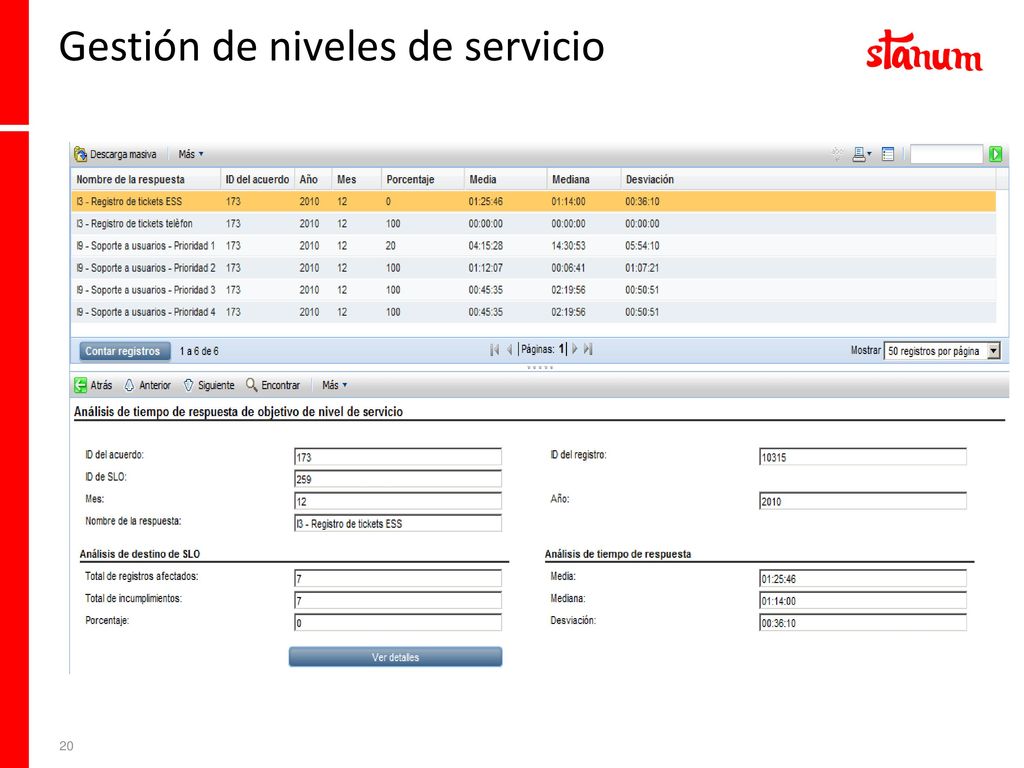Open the 50 registros por página dropdown
The width and height of the screenshot is (1024, 768).
(942, 351)
